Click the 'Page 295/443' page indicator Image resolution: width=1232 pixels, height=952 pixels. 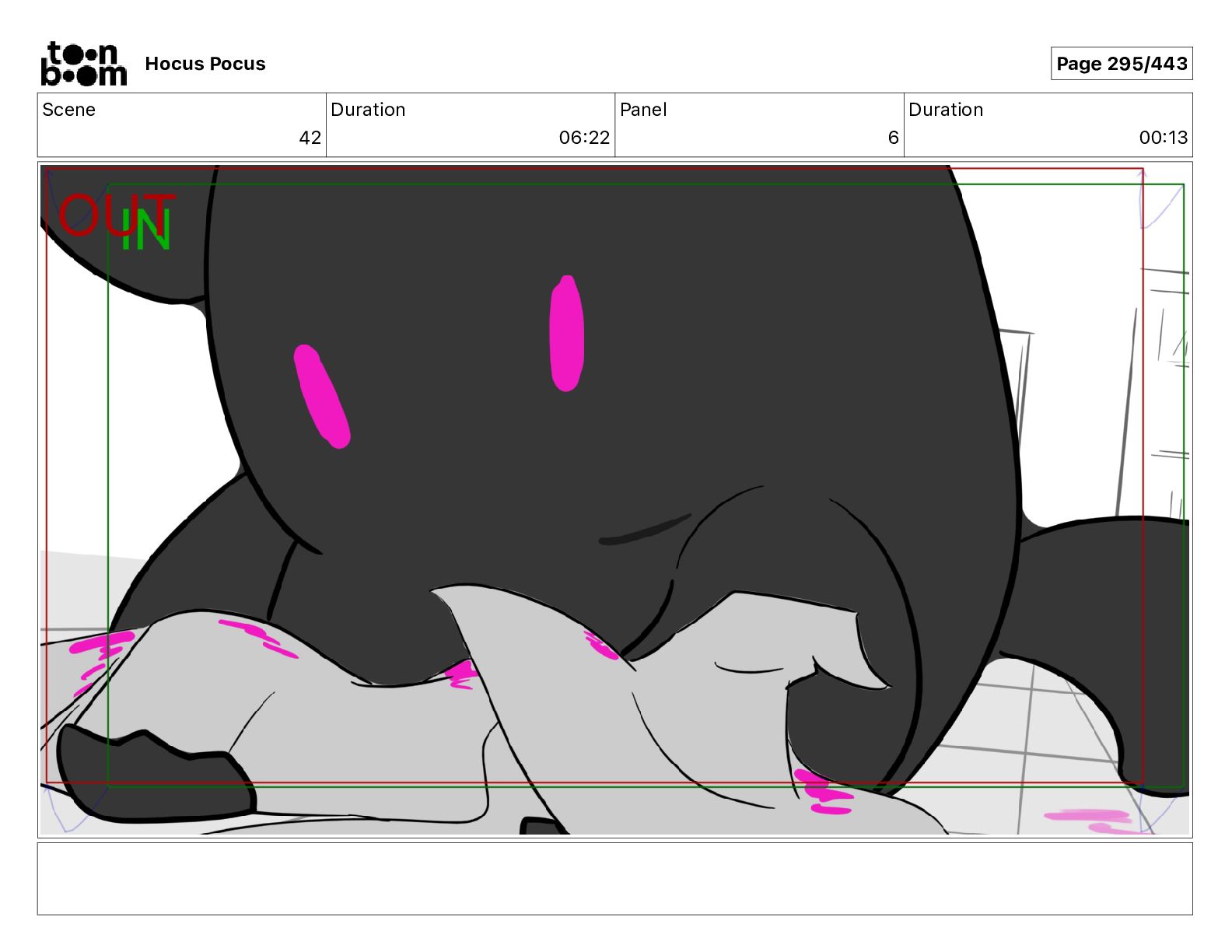(1122, 64)
